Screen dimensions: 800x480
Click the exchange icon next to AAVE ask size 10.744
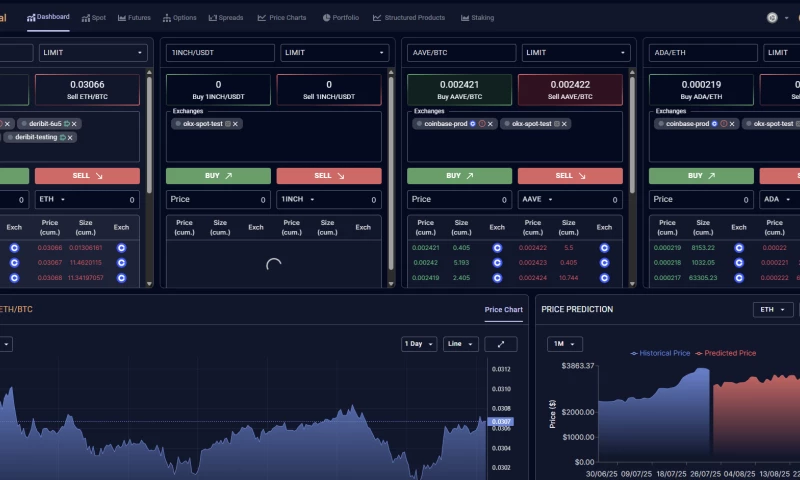pyautogui.click(x=604, y=278)
